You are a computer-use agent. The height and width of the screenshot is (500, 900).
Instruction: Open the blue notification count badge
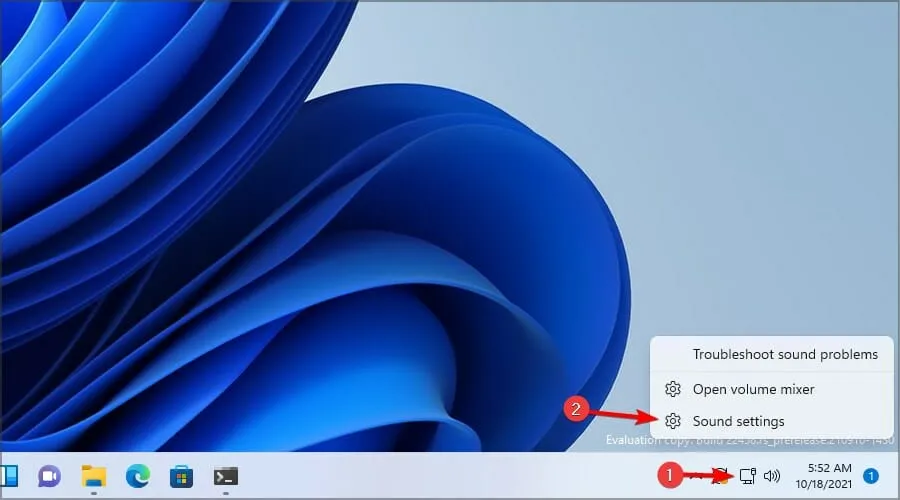(x=871, y=476)
